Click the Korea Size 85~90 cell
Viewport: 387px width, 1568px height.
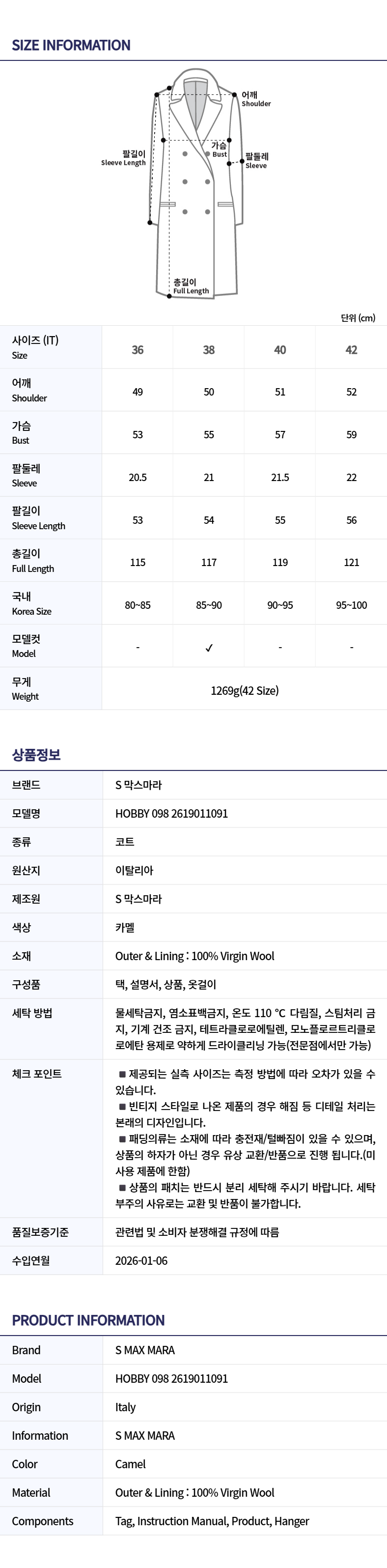click(x=209, y=605)
